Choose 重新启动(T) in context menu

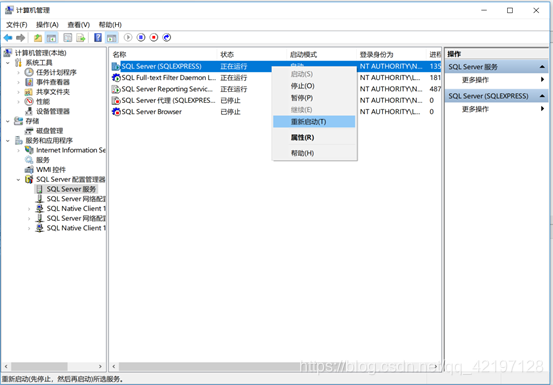315,122
